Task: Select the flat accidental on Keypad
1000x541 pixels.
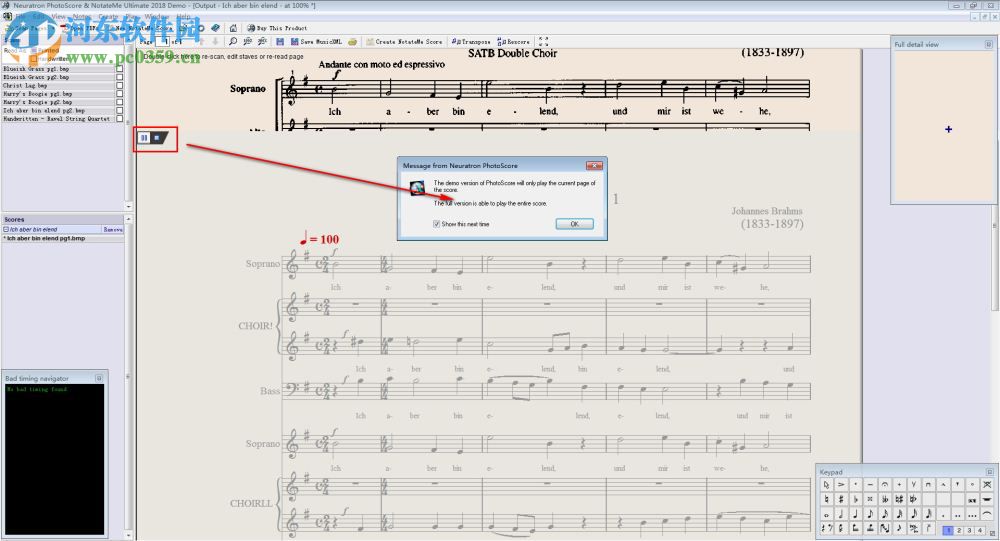Action: (856, 499)
